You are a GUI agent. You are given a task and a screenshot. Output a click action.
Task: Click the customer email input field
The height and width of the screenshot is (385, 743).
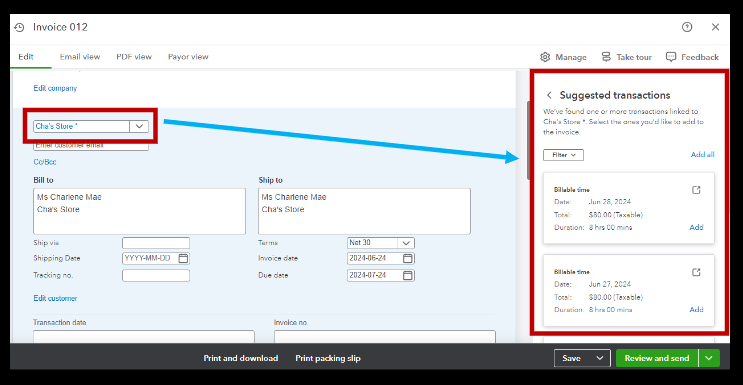pos(91,146)
